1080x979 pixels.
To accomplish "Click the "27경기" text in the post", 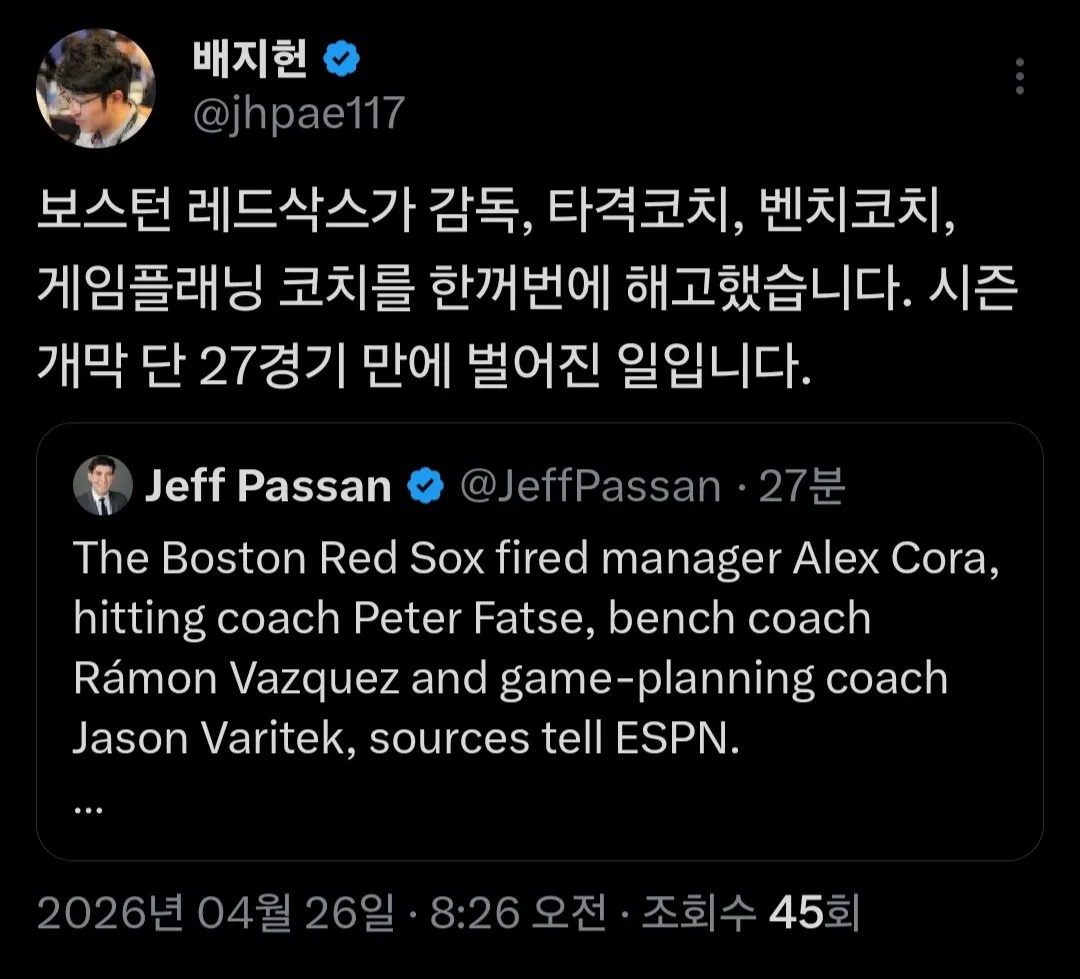I will (269, 368).
